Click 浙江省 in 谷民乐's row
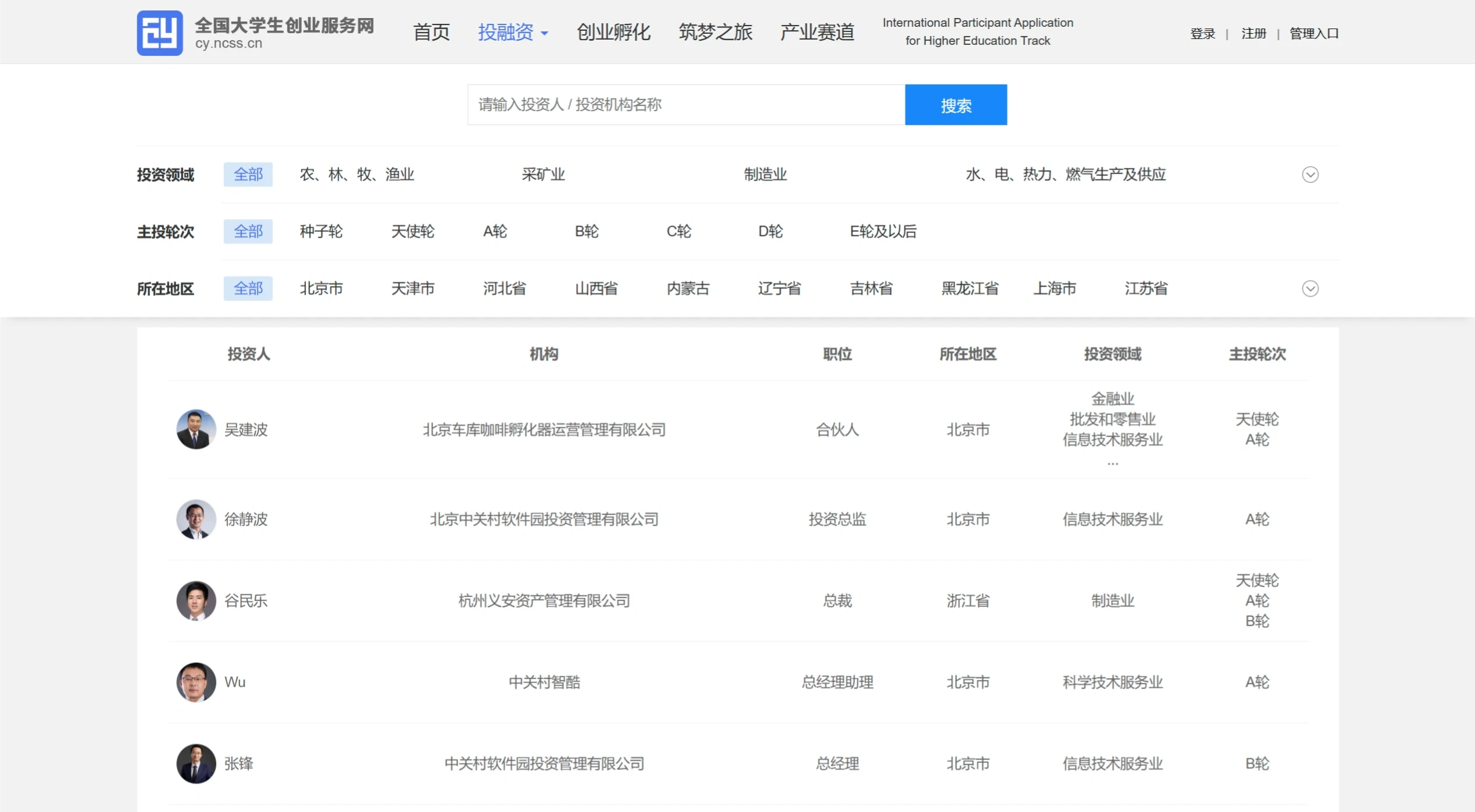This screenshot has height=812, width=1475. pyautogui.click(x=968, y=601)
